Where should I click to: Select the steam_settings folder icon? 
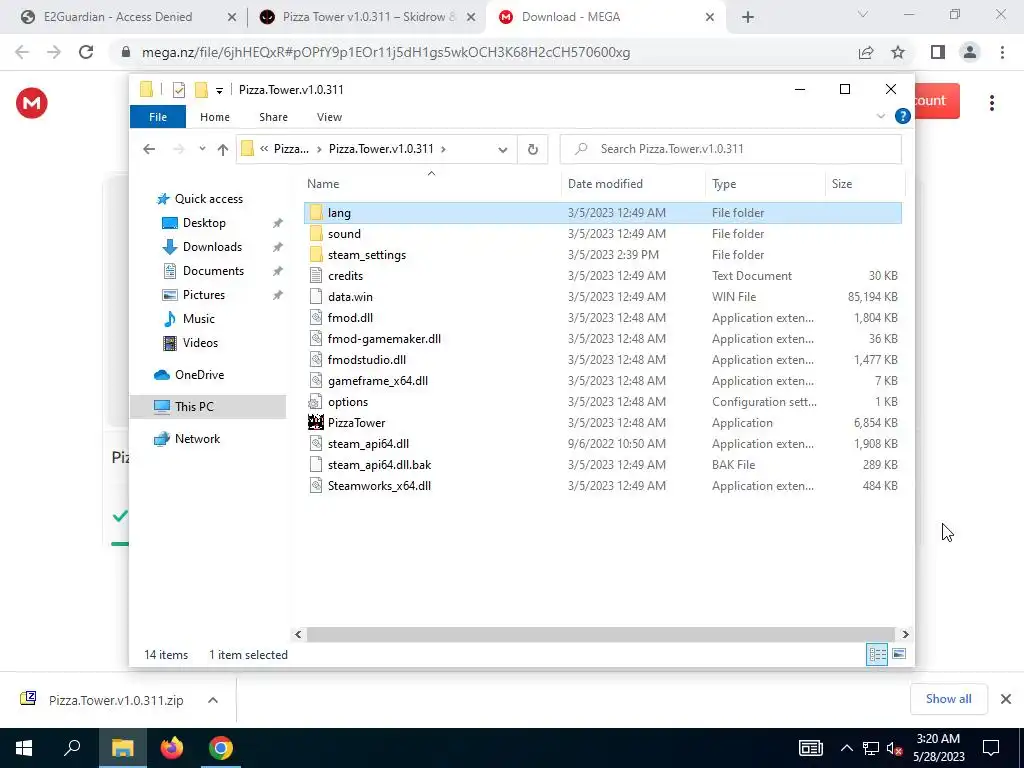(316, 255)
